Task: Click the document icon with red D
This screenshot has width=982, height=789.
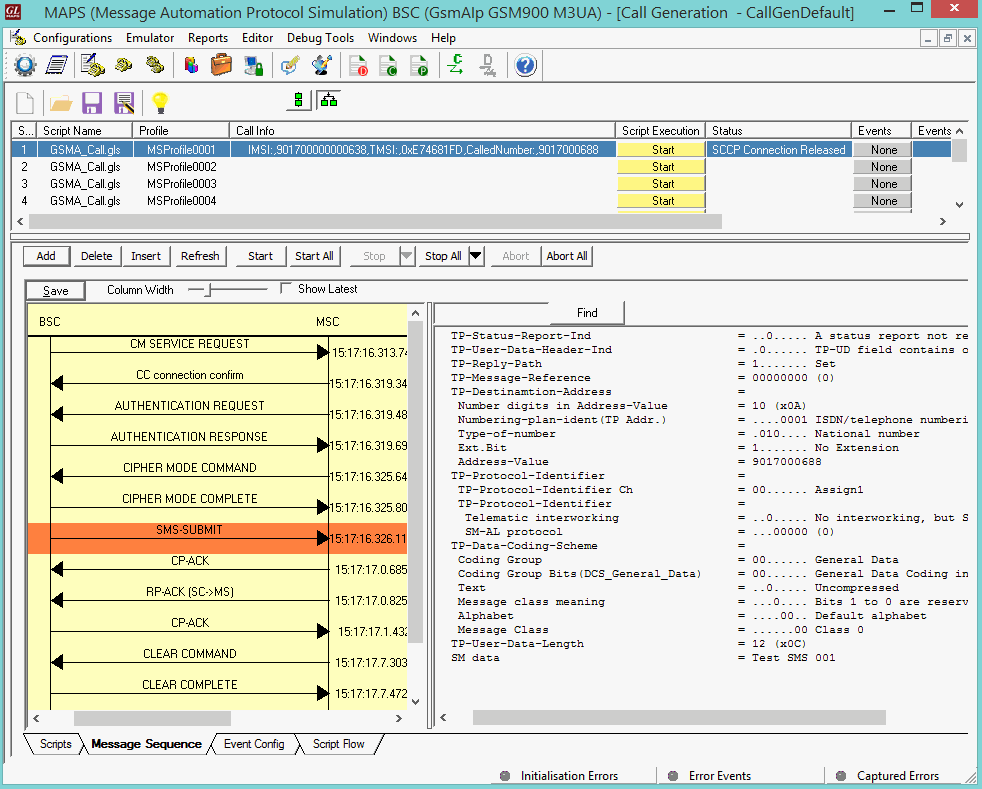Action: (358, 66)
